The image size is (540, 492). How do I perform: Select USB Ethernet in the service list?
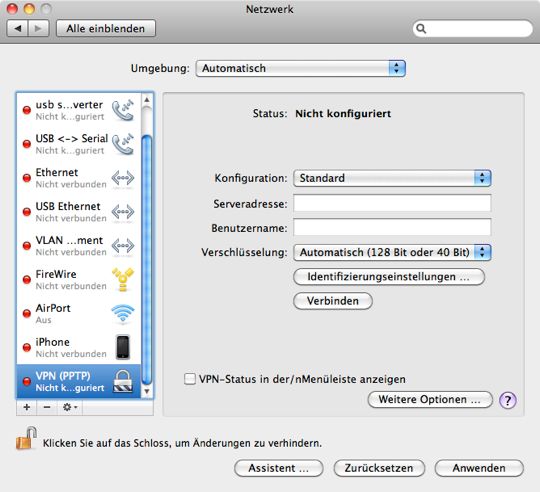[x=79, y=212]
